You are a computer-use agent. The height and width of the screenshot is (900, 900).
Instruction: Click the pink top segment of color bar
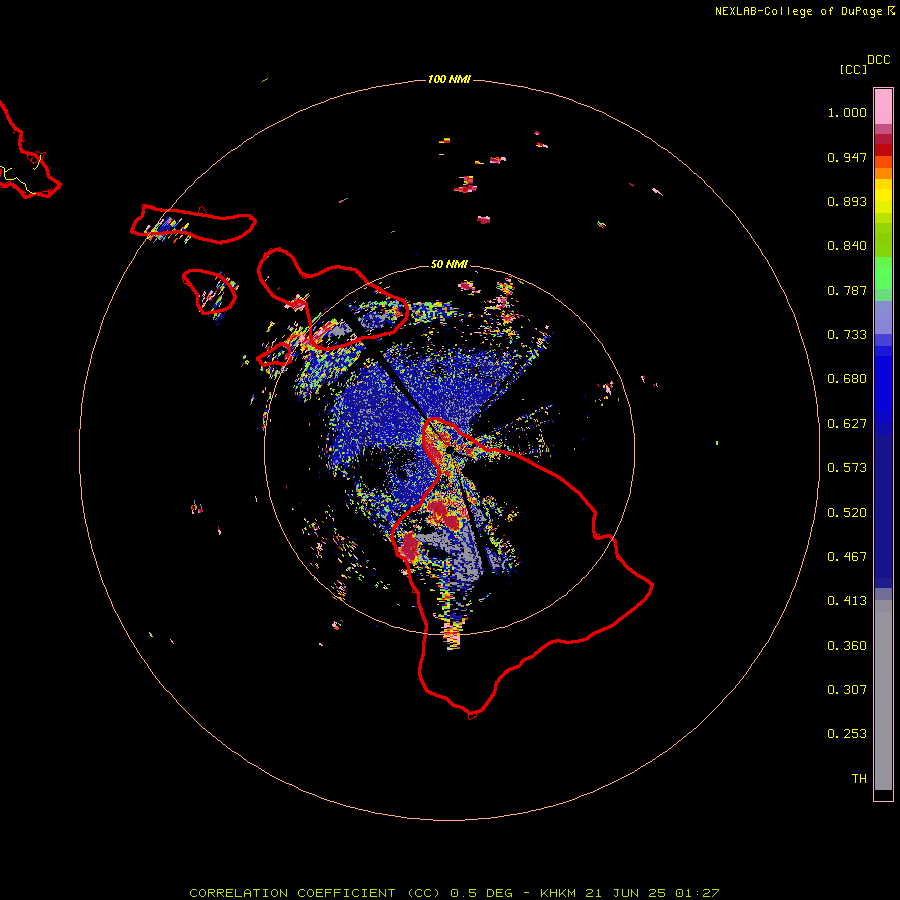883,106
